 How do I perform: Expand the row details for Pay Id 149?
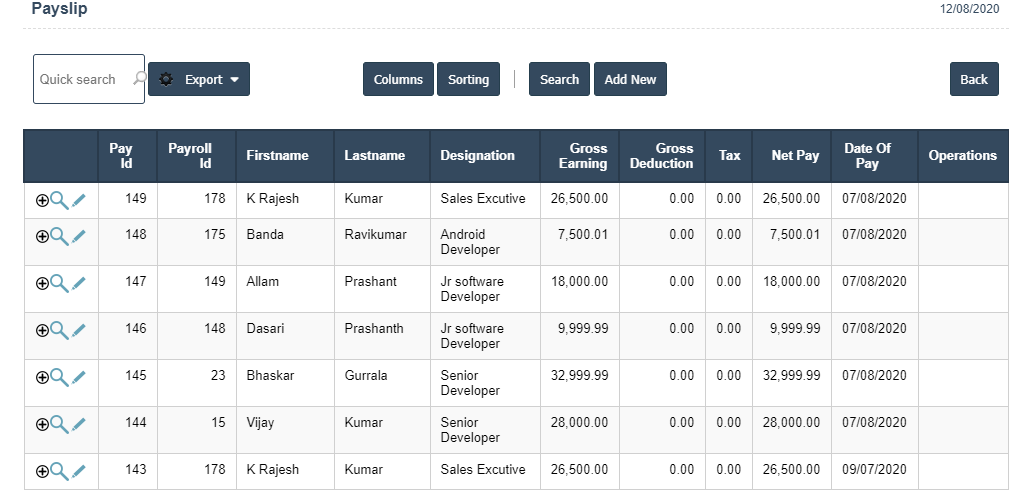(x=42, y=200)
